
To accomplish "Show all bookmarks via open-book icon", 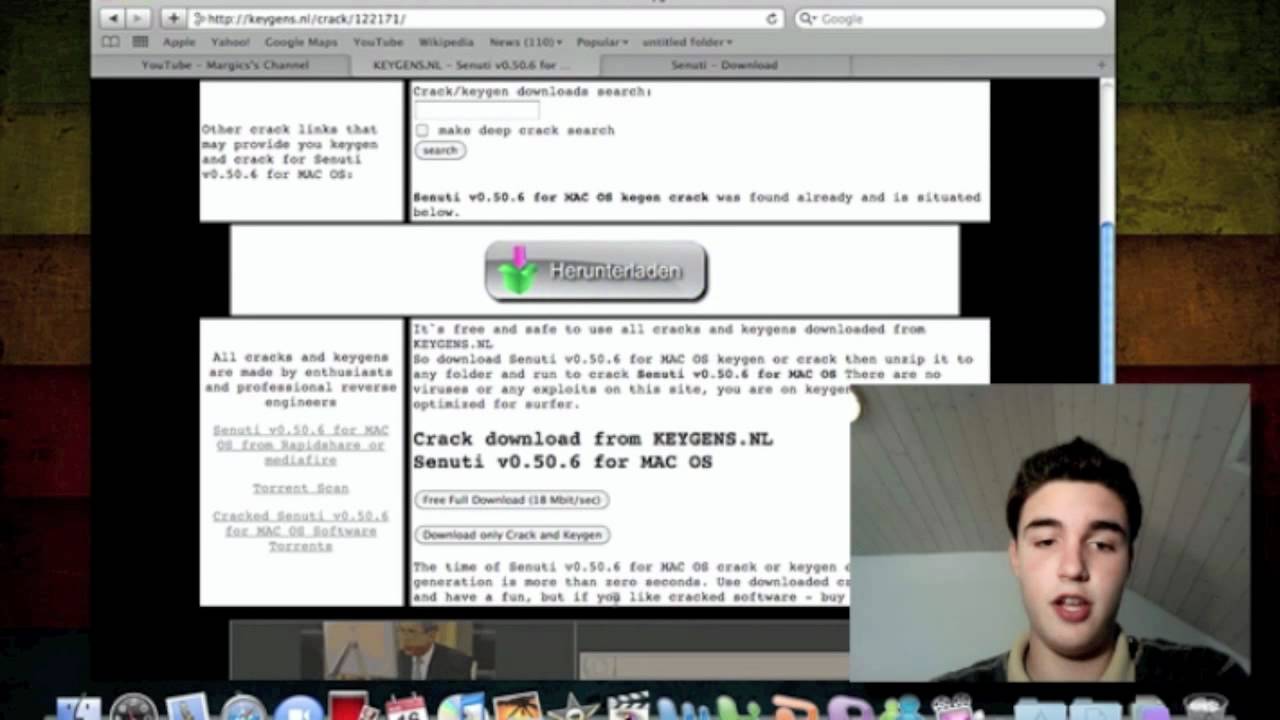I will click(x=110, y=42).
